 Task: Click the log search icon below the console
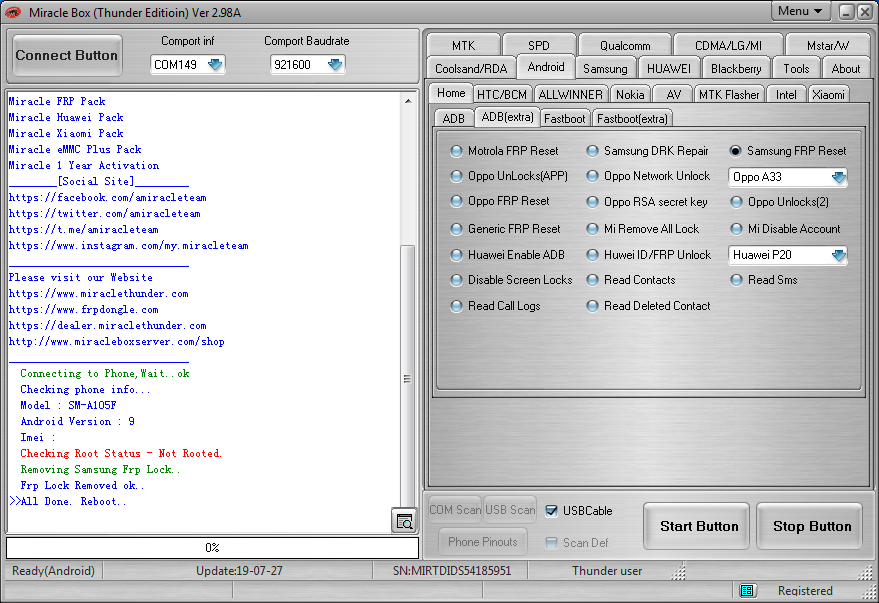pyautogui.click(x=404, y=521)
